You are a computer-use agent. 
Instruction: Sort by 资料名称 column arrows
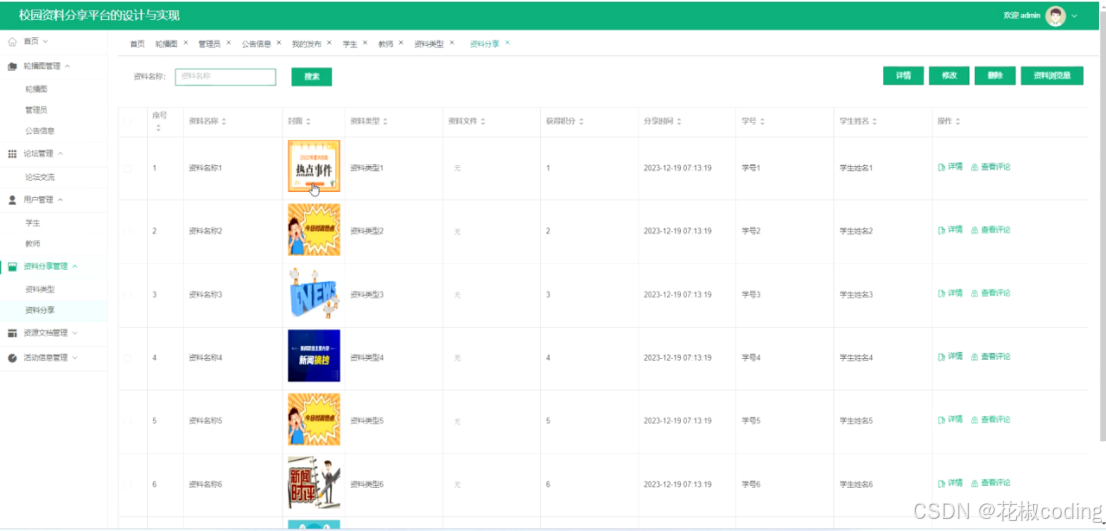pyautogui.click(x=224, y=121)
